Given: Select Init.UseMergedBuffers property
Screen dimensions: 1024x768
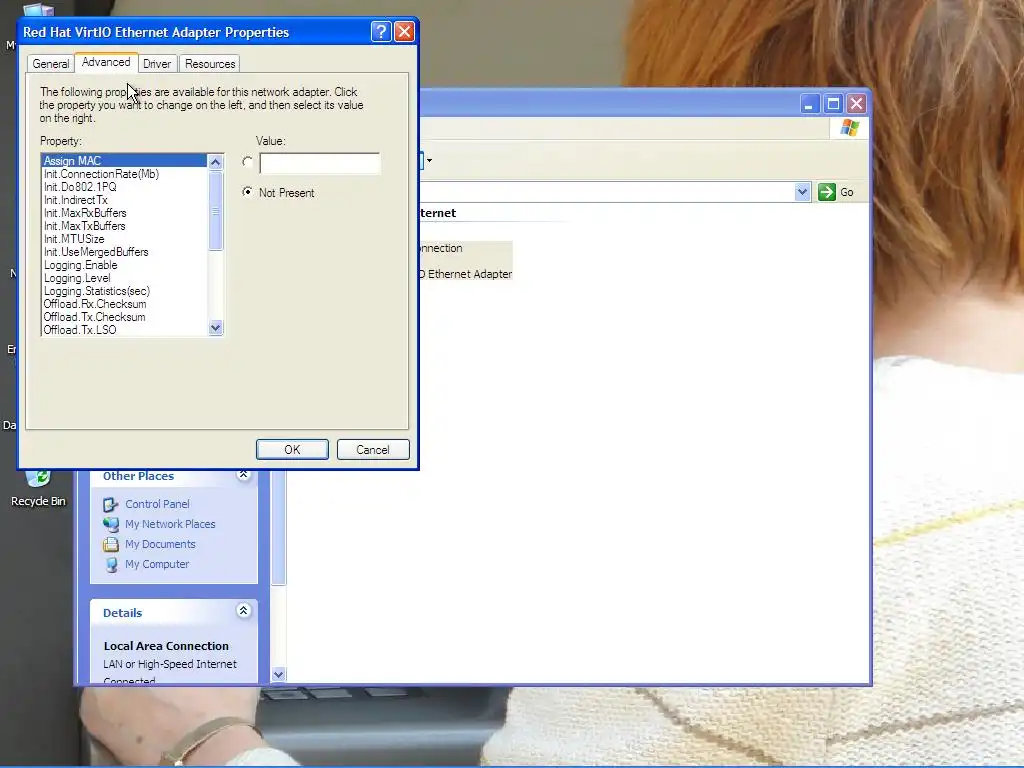Looking at the screenshot, I should click(124, 252).
